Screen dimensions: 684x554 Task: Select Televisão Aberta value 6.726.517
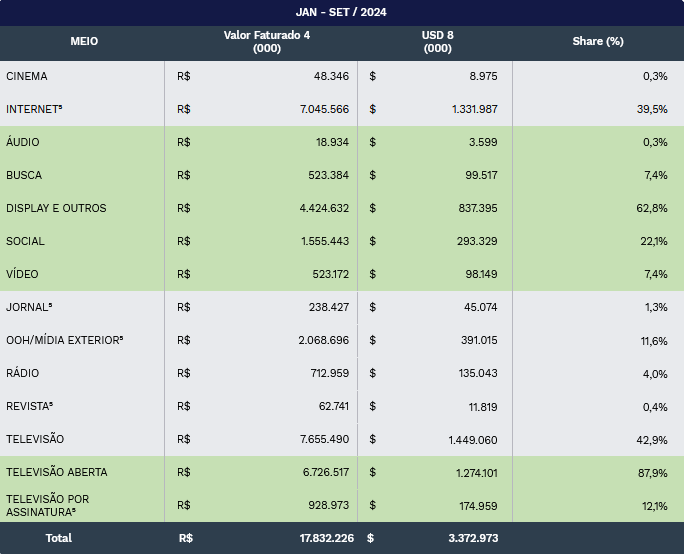coord(326,472)
